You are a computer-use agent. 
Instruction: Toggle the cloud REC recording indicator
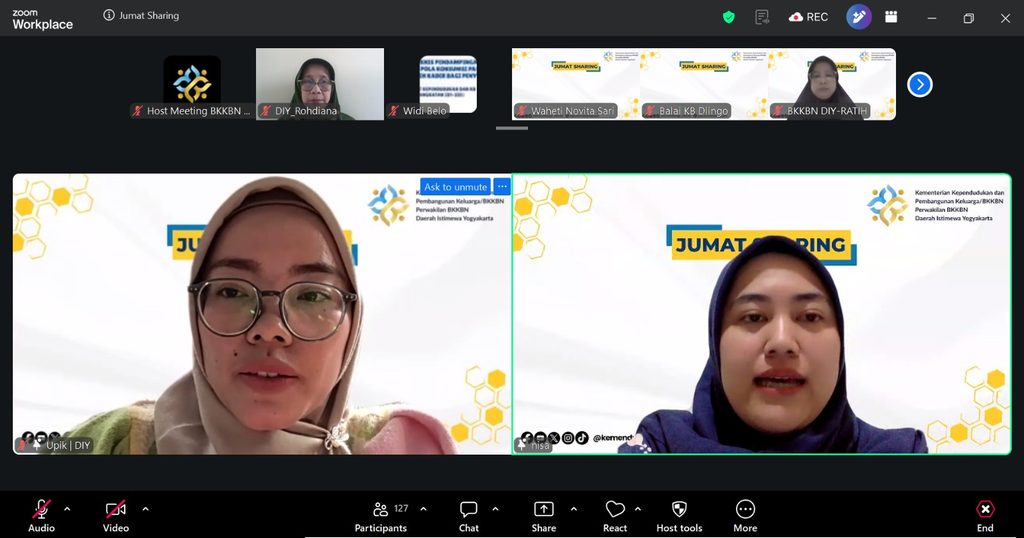click(x=808, y=17)
